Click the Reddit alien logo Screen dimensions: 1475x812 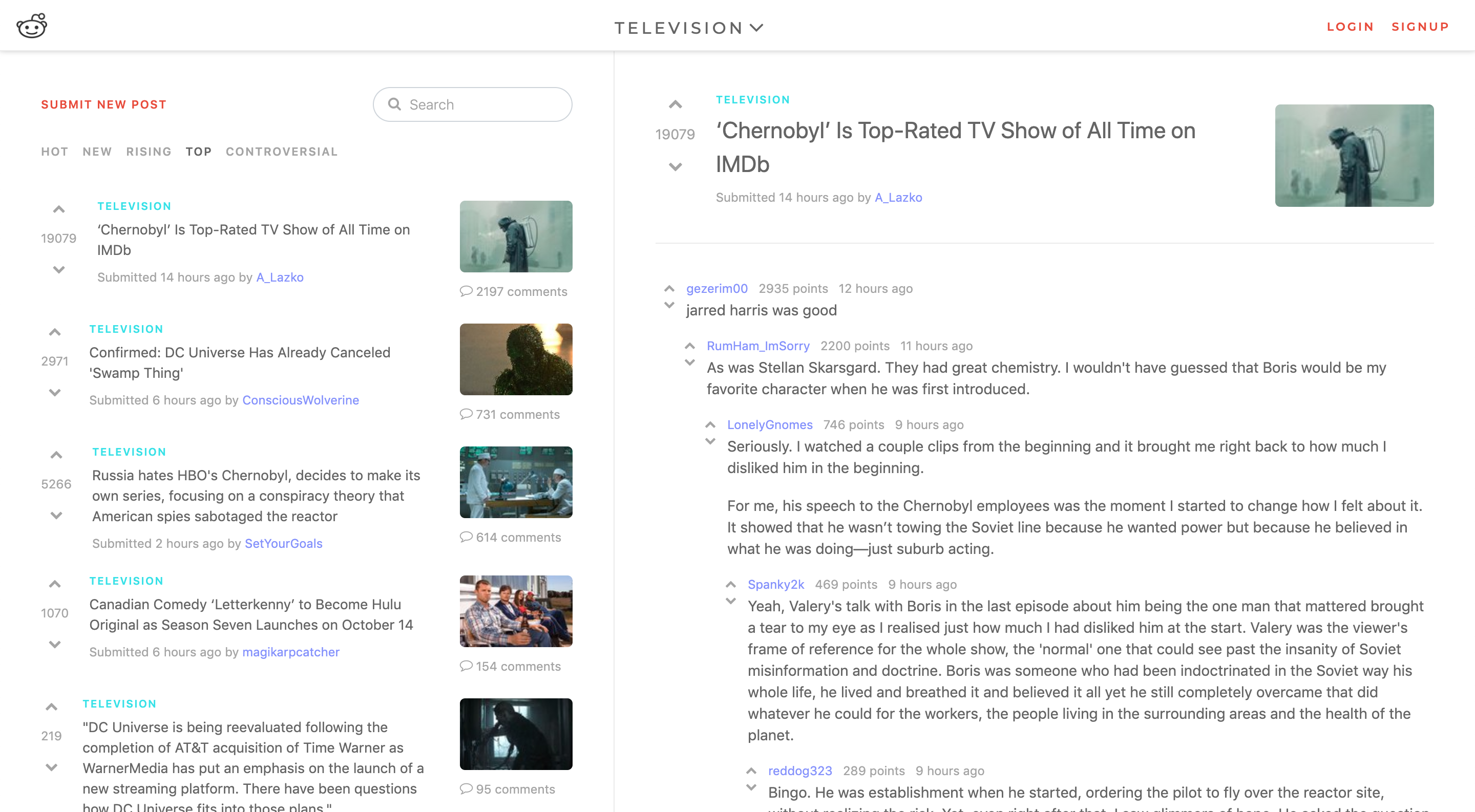tap(31, 26)
